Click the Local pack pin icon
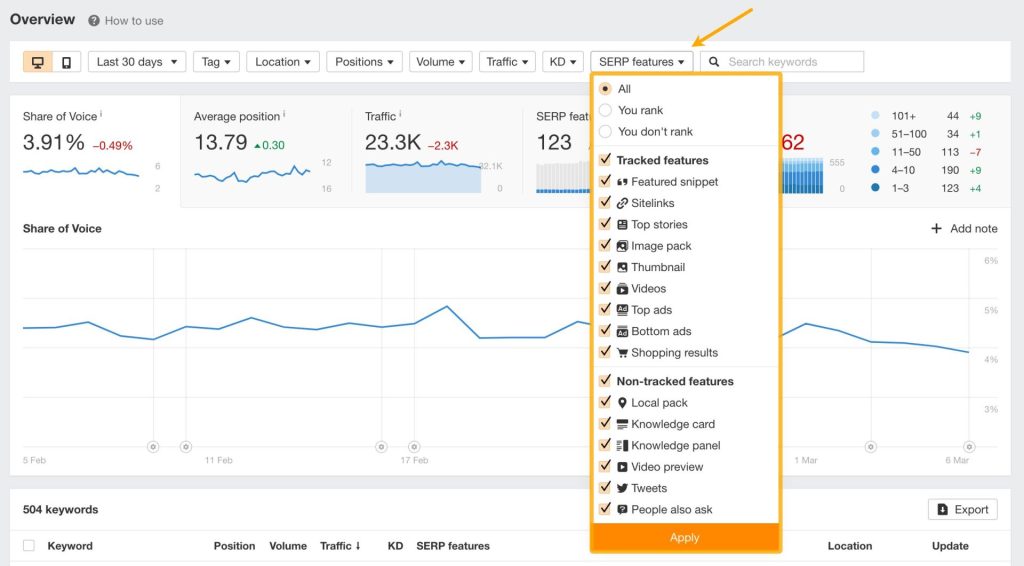This screenshot has width=1024, height=566. click(x=622, y=403)
